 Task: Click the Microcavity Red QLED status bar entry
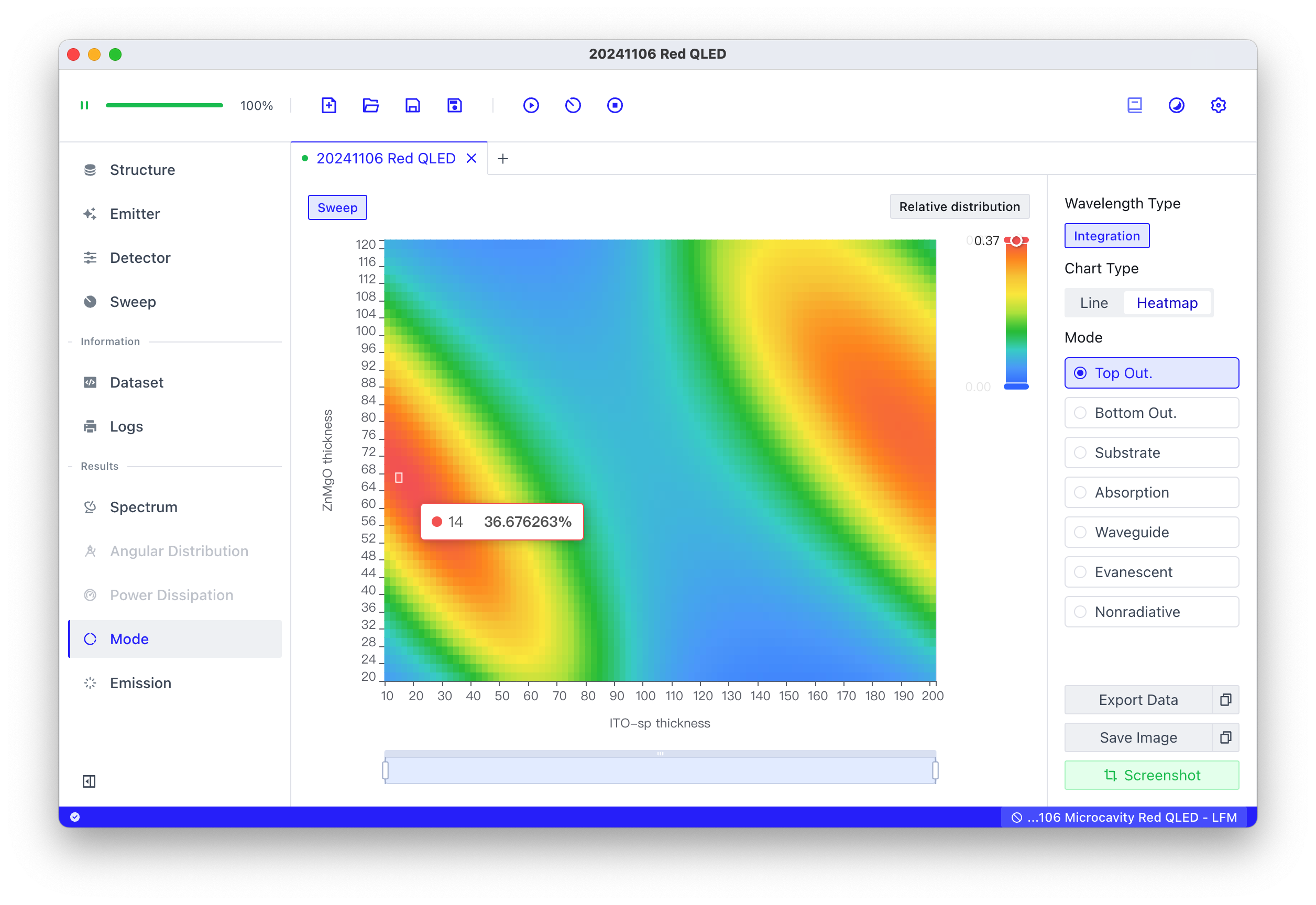(x=1125, y=818)
